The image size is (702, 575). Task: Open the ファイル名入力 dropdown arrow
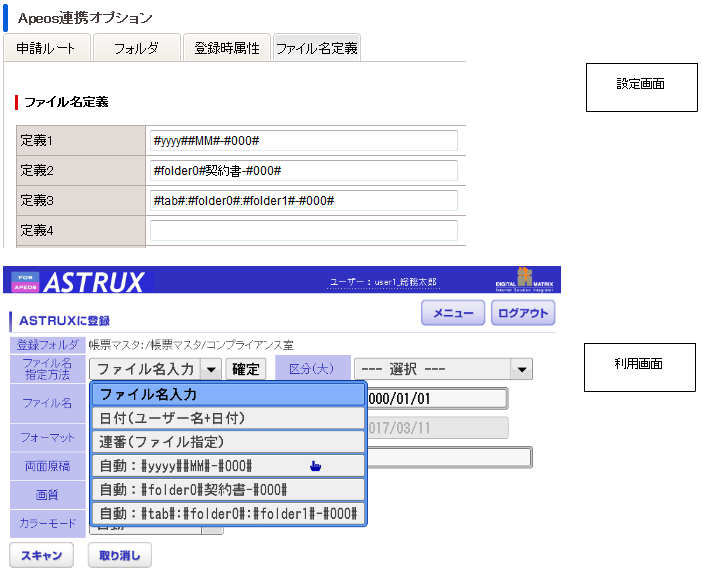point(211,370)
